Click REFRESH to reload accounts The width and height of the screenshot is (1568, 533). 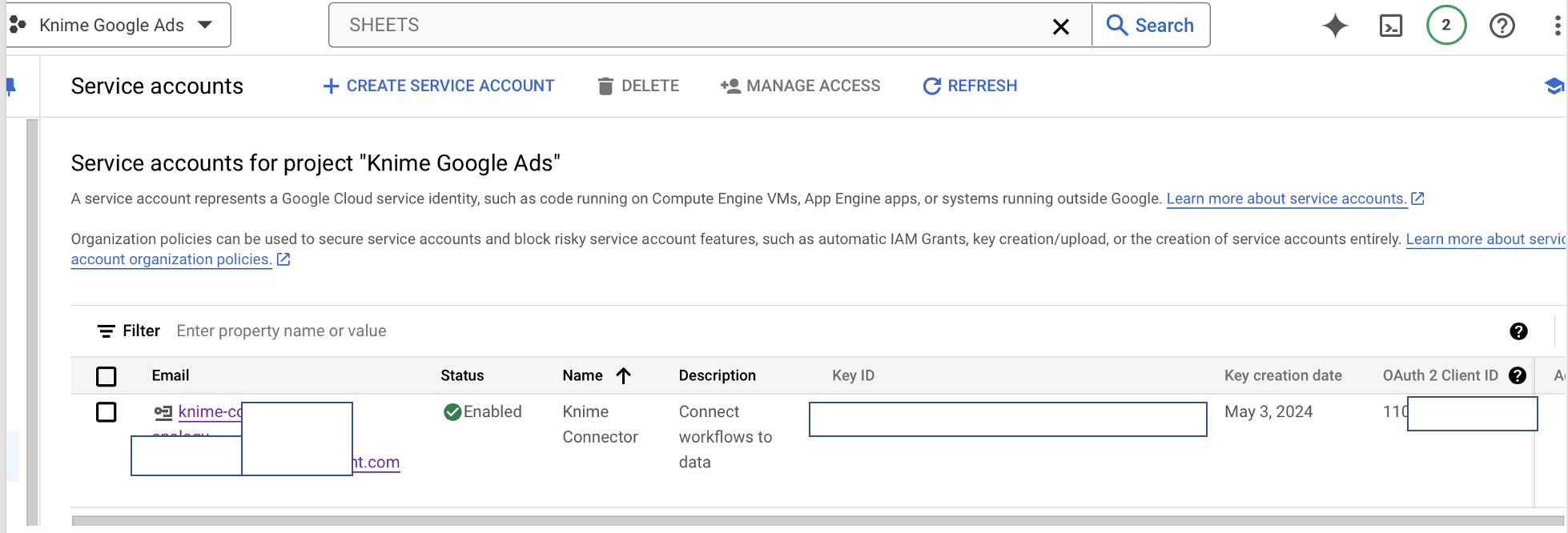tap(970, 86)
